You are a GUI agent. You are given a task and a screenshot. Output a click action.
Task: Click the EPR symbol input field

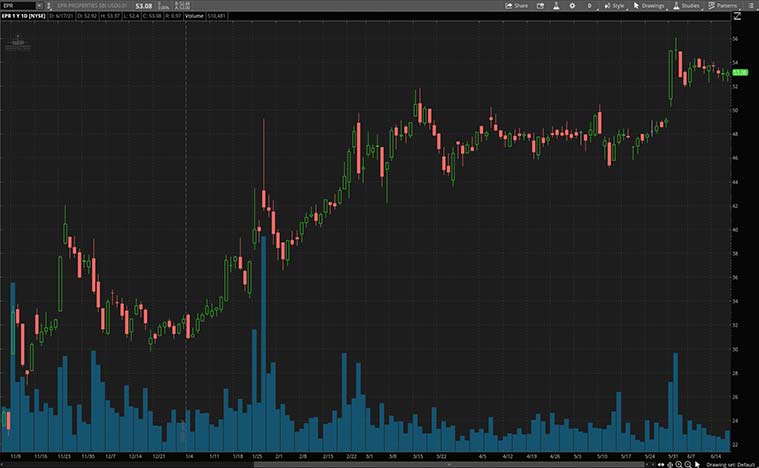pyautogui.click(x=18, y=5)
